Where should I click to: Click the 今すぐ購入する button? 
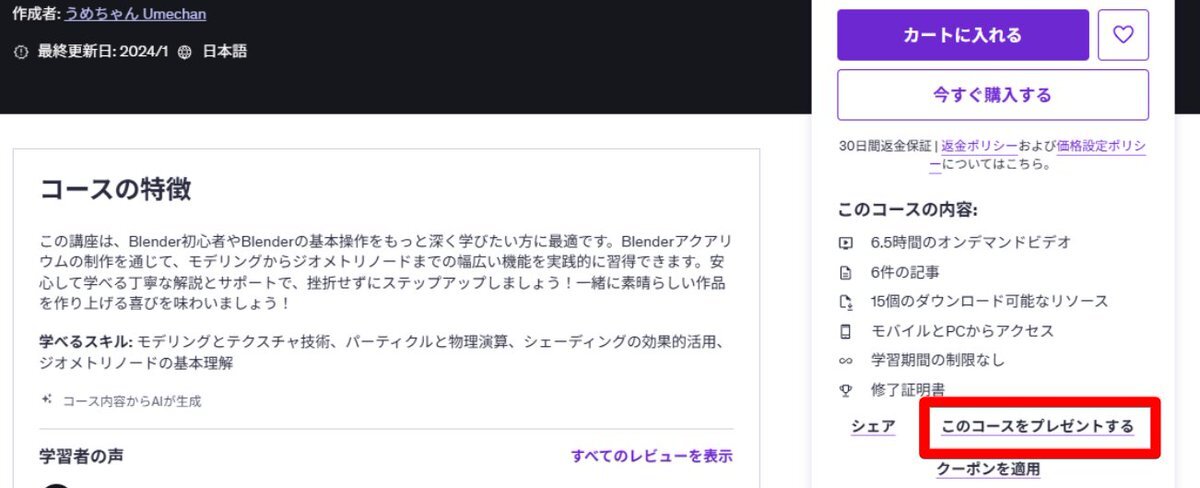[x=993, y=95]
